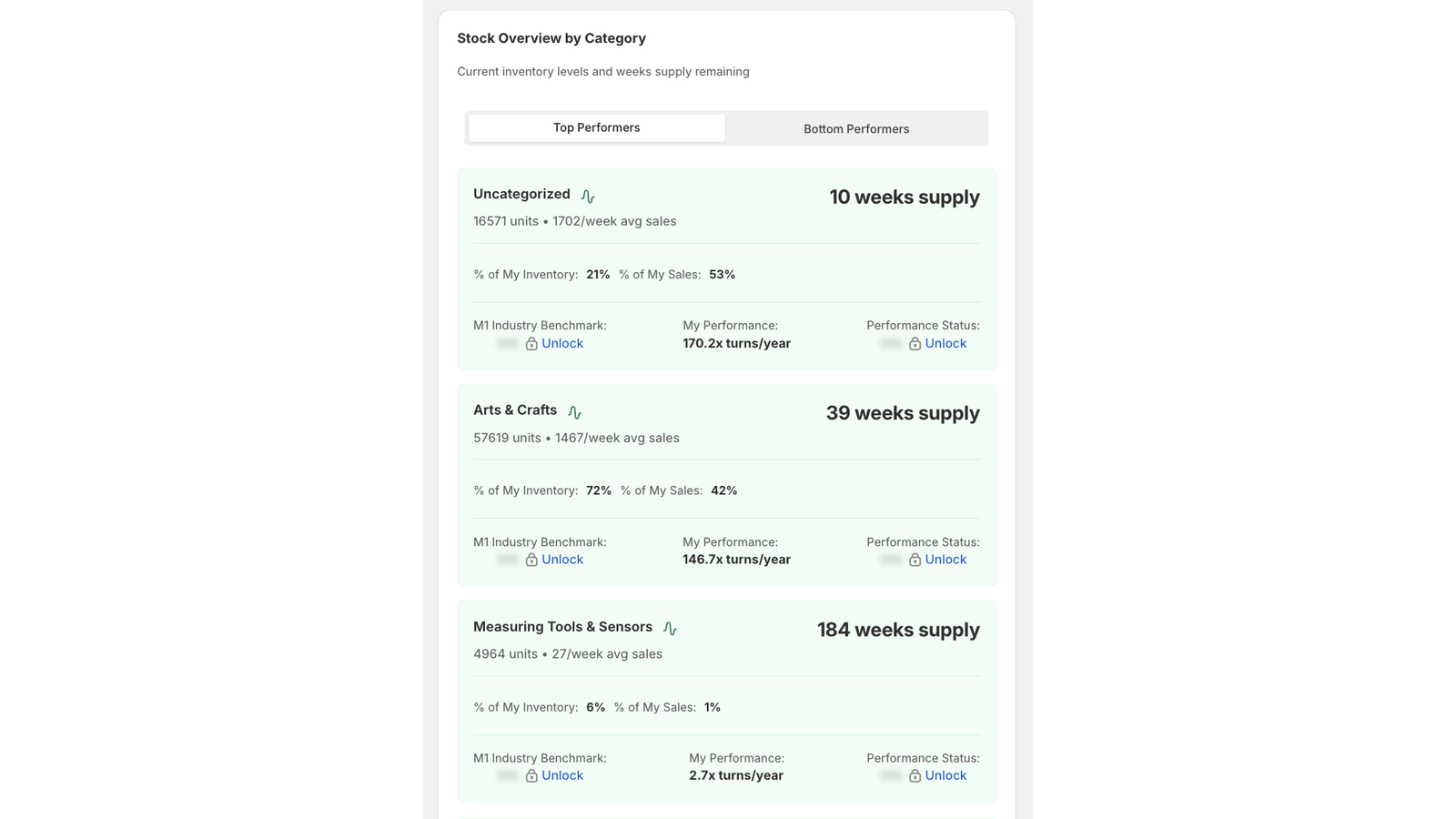Unlock the Uncategorized M1 Industry Benchmark
Image resolution: width=1456 pixels, height=819 pixels.
pyautogui.click(x=561, y=343)
